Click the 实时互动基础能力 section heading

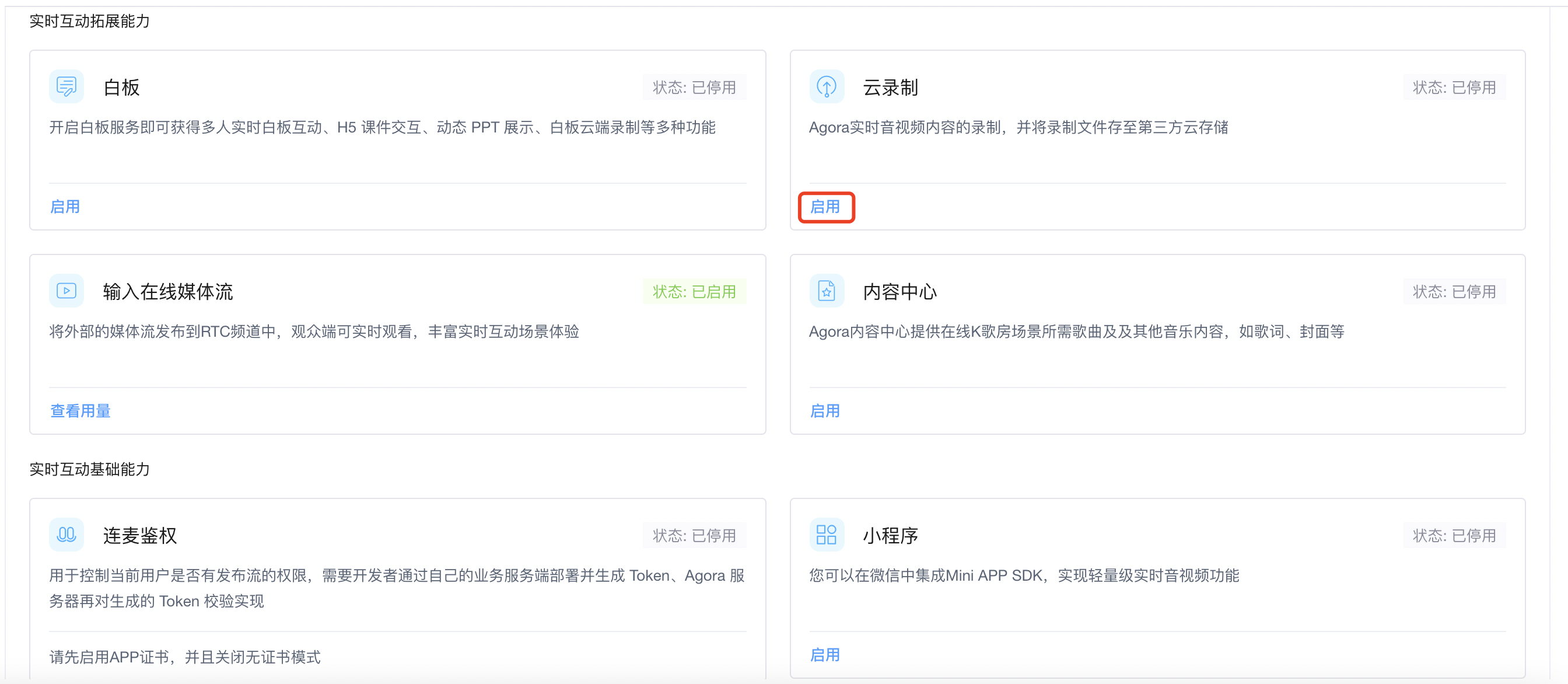pos(89,469)
